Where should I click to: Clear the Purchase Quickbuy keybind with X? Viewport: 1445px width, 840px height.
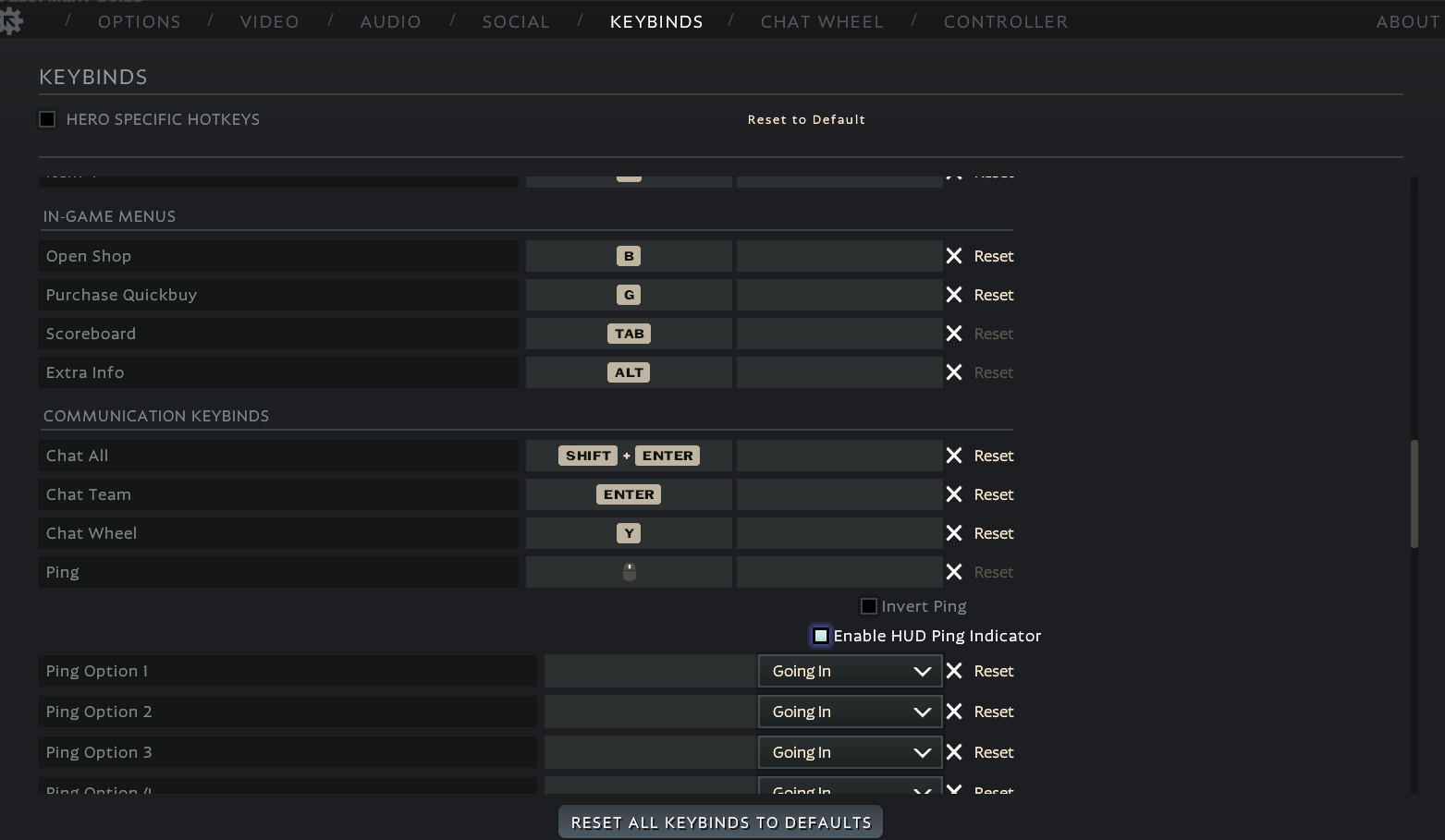[954, 295]
